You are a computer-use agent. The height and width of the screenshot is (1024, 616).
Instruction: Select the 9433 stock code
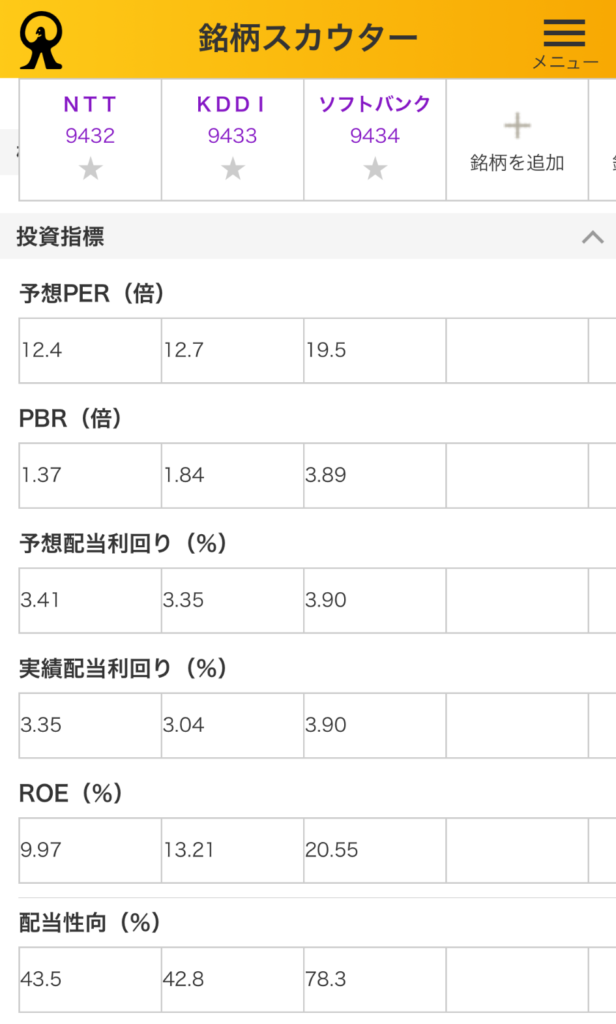point(232,136)
